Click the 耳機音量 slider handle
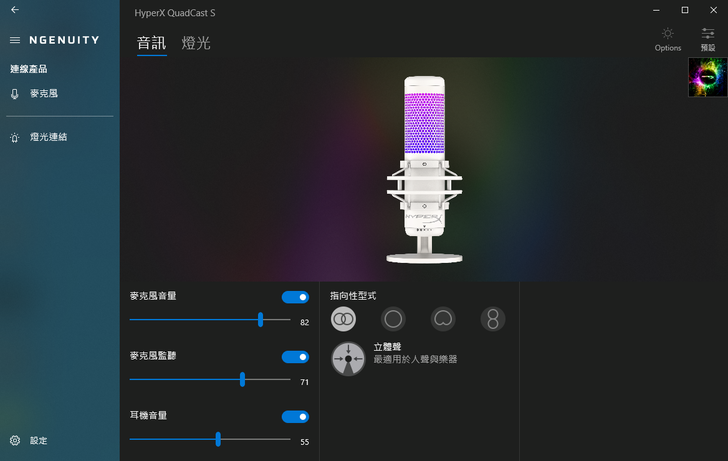 [x=218, y=439]
